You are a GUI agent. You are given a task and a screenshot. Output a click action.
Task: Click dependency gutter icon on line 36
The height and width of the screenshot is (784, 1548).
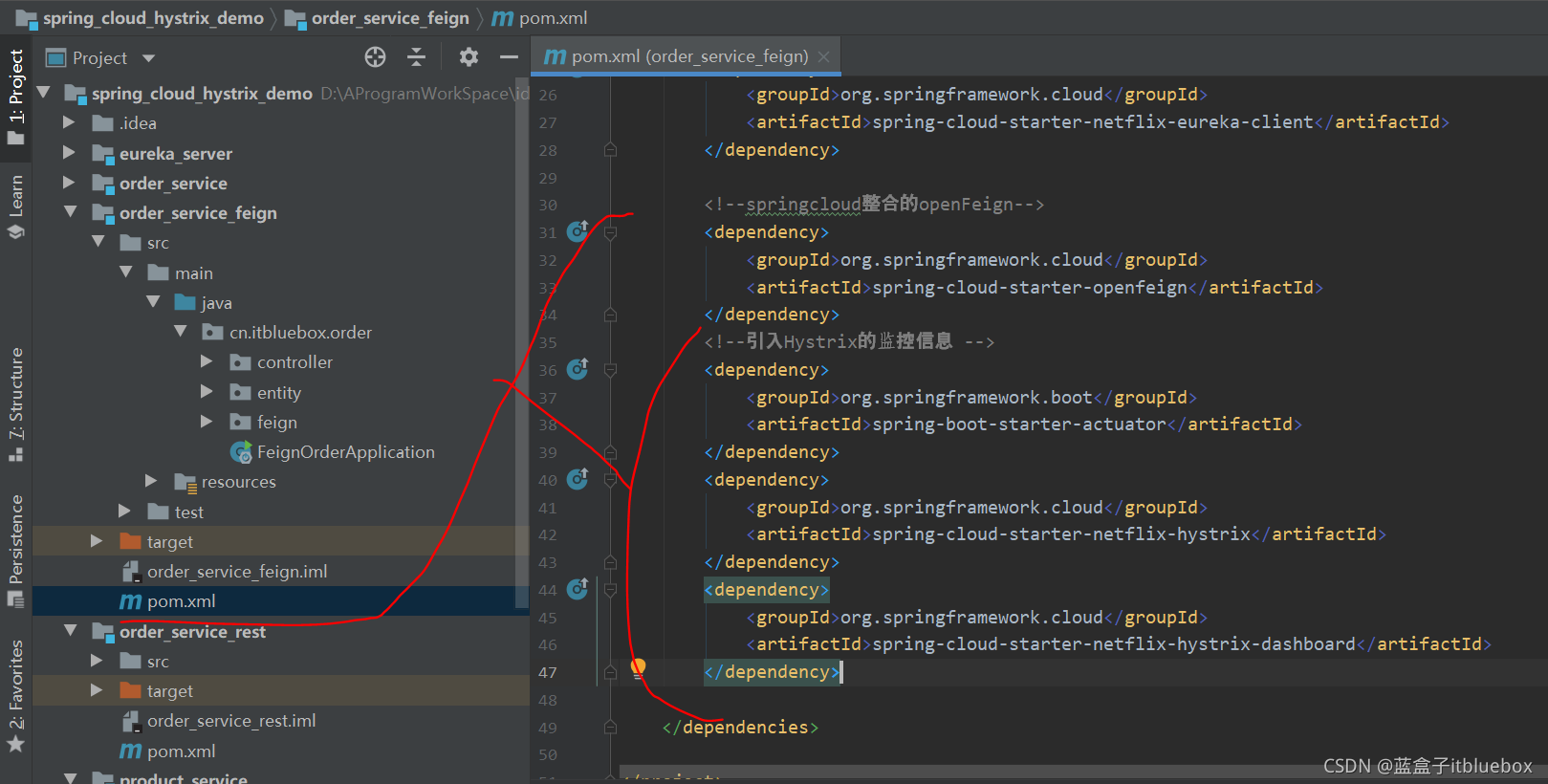click(578, 369)
